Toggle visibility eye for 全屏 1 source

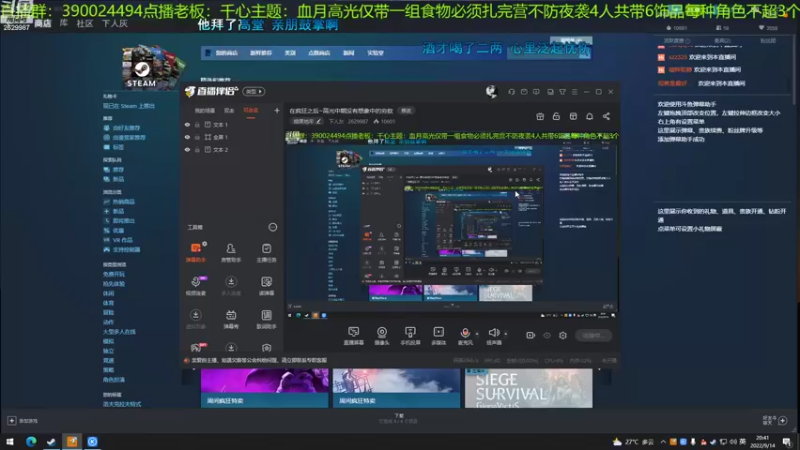point(187,137)
